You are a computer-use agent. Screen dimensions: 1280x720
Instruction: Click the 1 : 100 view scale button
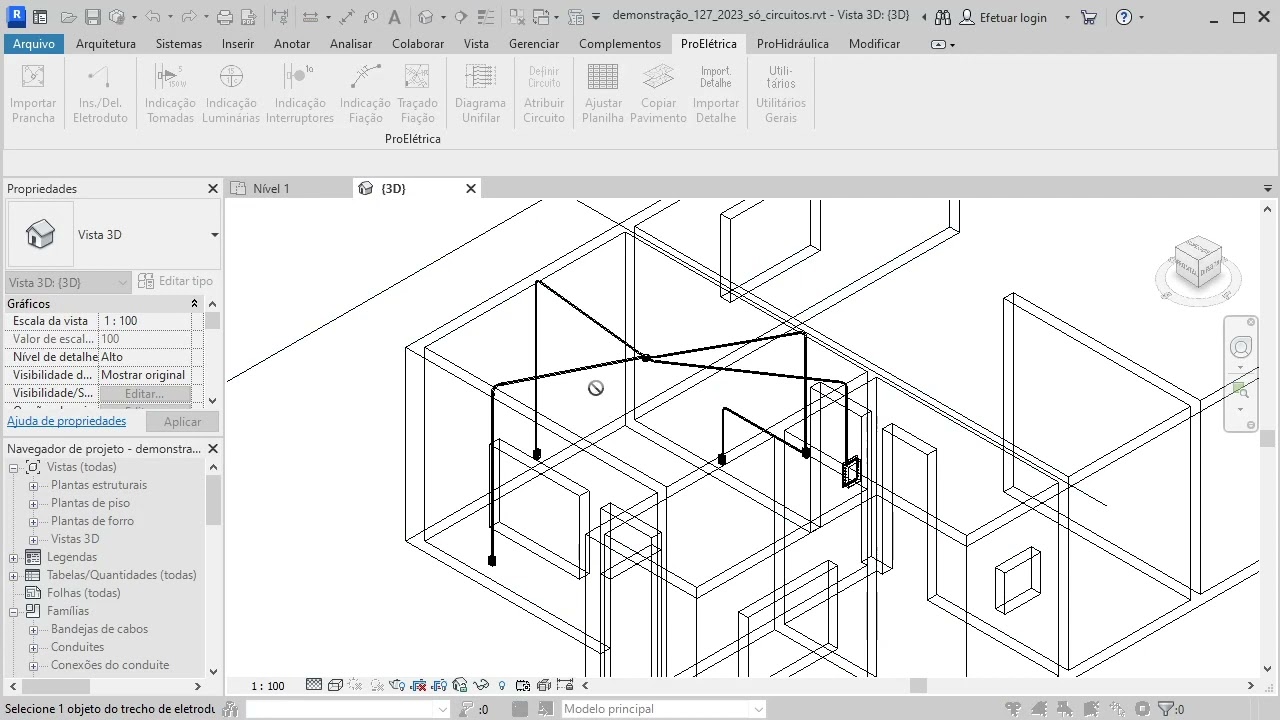(x=267, y=686)
